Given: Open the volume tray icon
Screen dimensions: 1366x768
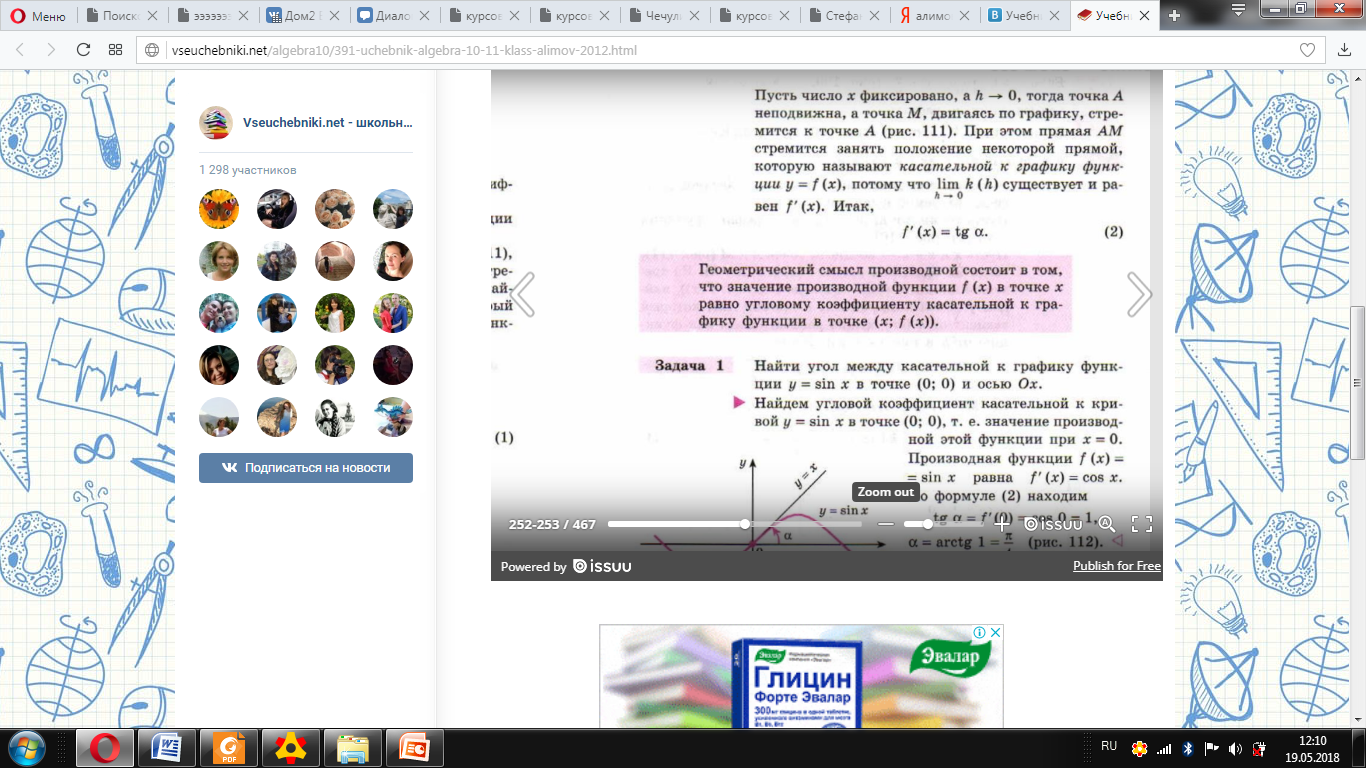Looking at the screenshot, I should click(x=1234, y=748).
